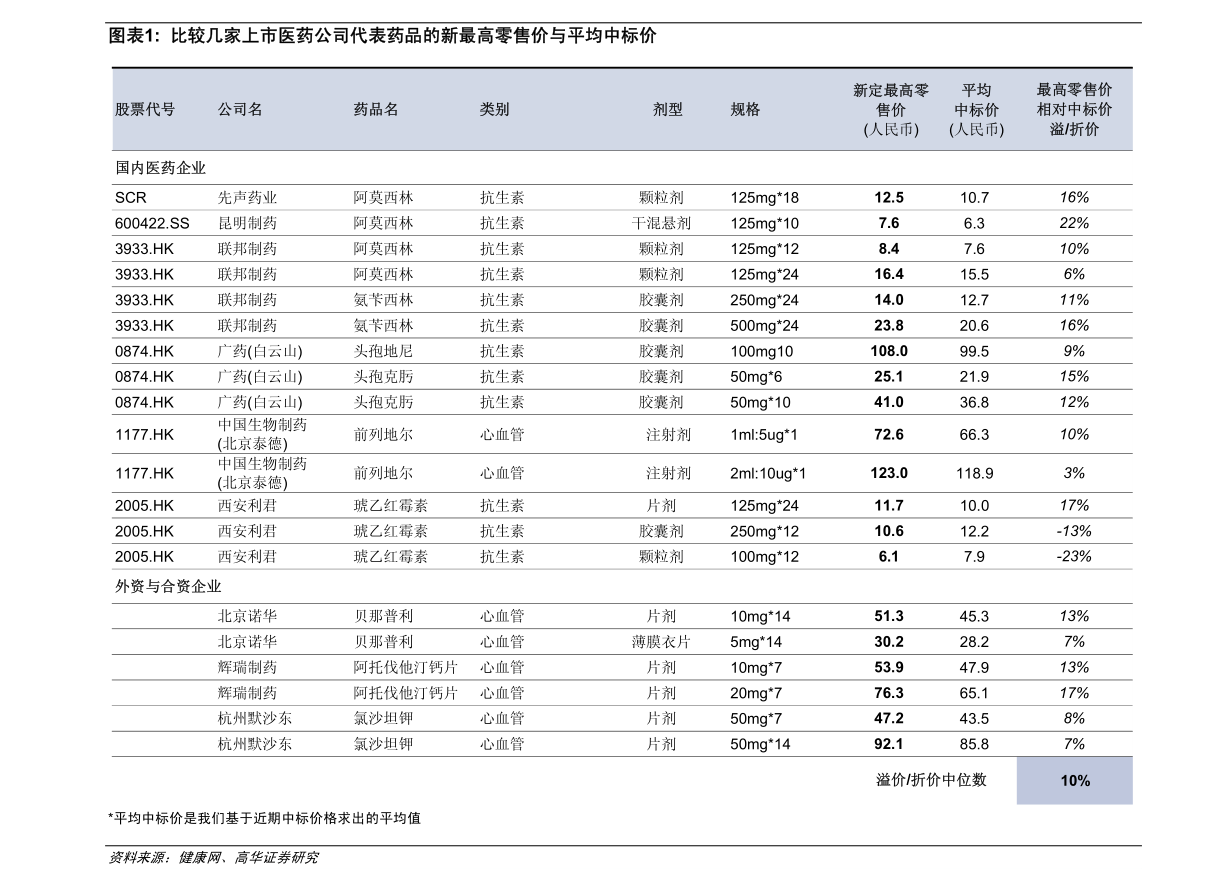
Task: Select the average bid price 6.3
Action: [x=975, y=224]
